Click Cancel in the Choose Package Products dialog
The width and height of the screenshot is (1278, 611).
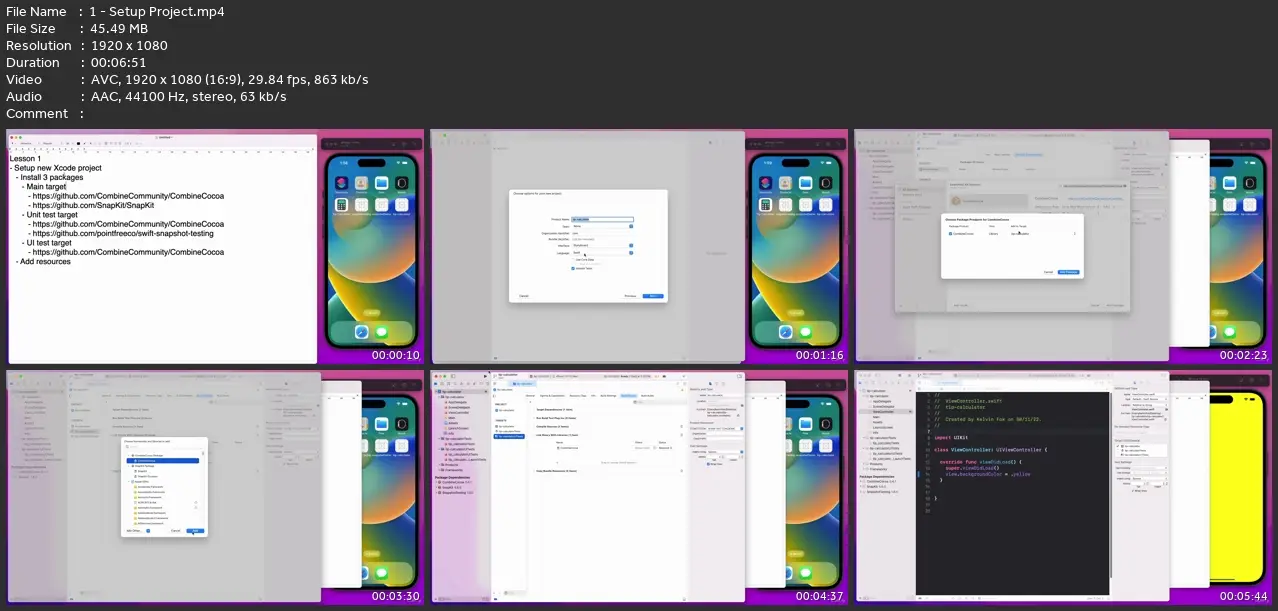pos(1048,271)
